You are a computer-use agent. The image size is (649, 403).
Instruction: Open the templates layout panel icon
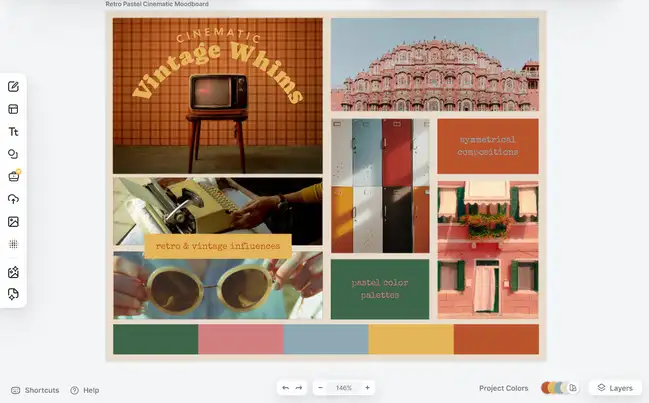point(13,109)
